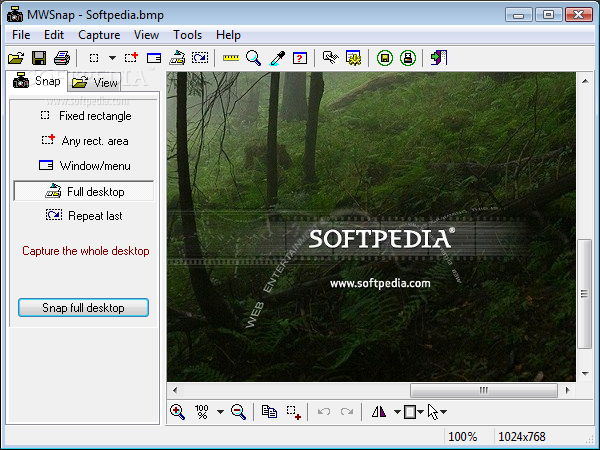Viewport: 600px width, 450px height.
Task: Click the vertical scrollbar thumb
Action: coord(585,294)
